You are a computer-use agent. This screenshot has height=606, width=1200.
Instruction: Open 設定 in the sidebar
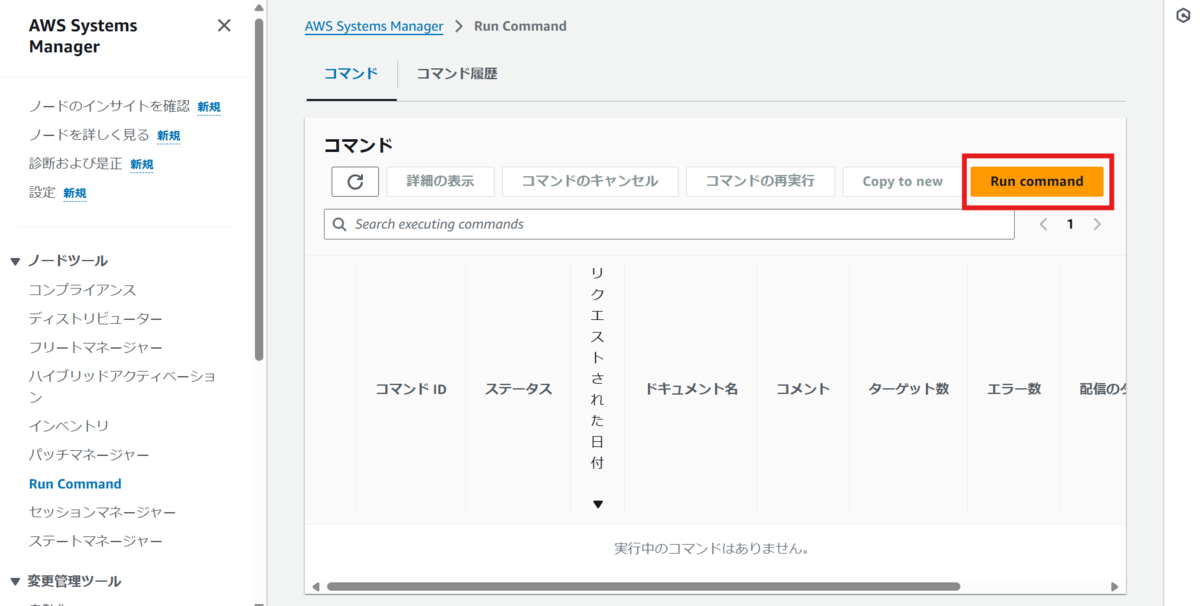[42, 192]
